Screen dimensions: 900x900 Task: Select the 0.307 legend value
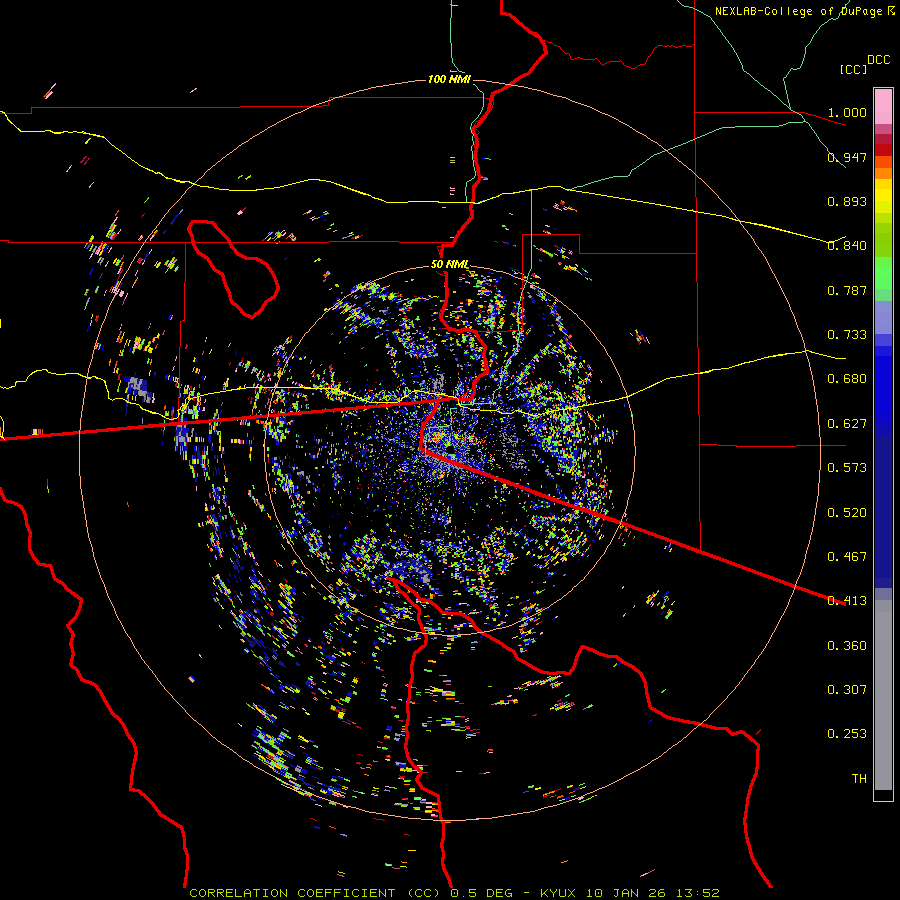click(847, 690)
